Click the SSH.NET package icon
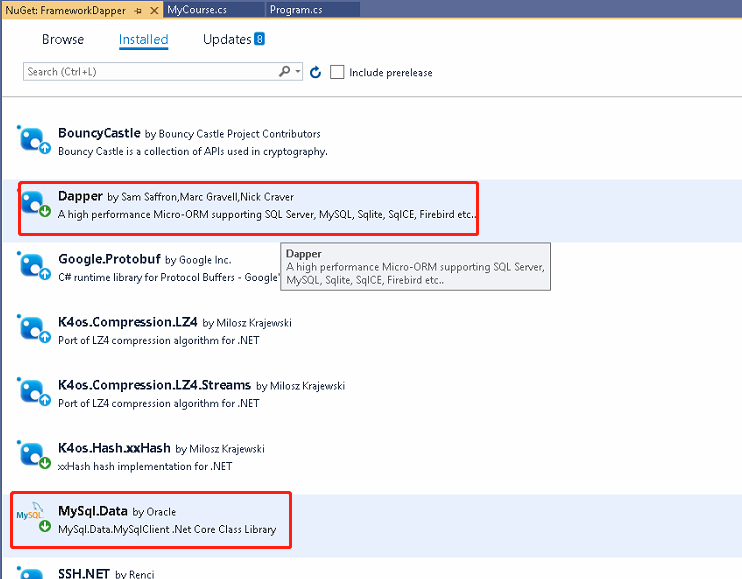The image size is (742, 579). pyautogui.click(x=32, y=572)
